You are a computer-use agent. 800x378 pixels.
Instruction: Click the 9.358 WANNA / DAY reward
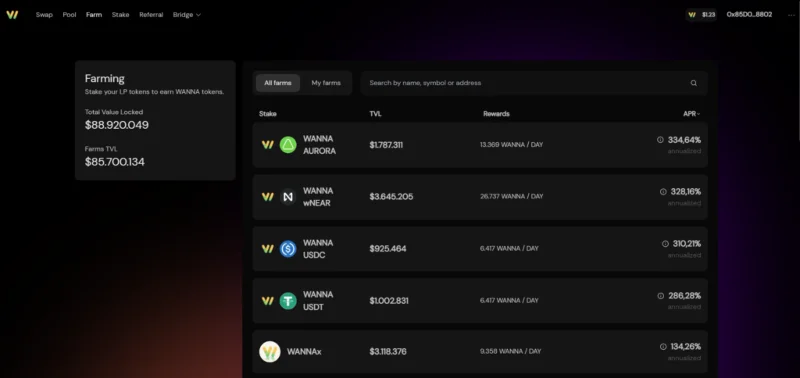pos(510,351)
